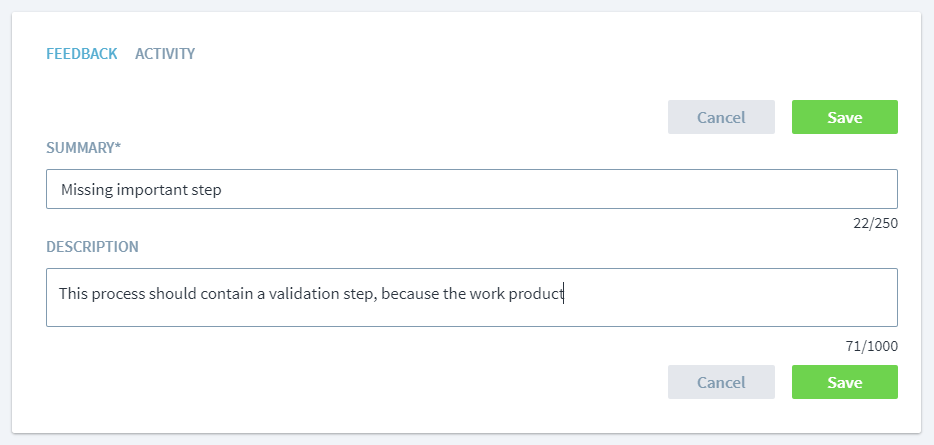
Task: Place cursor on "step" in summary field
Action: coord(206,189)
